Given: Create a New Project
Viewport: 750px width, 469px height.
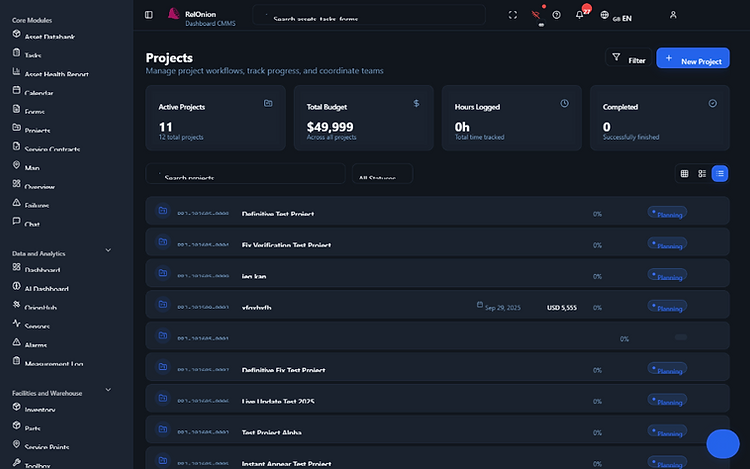Looking at the screenshot, I should pyautogui.click(x=693, y=58).
